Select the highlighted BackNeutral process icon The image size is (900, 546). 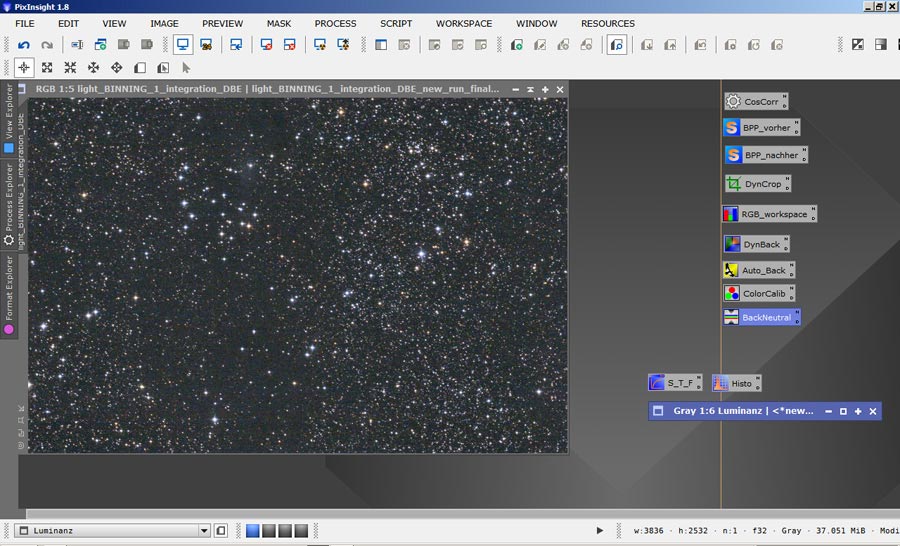pos(761,317)
